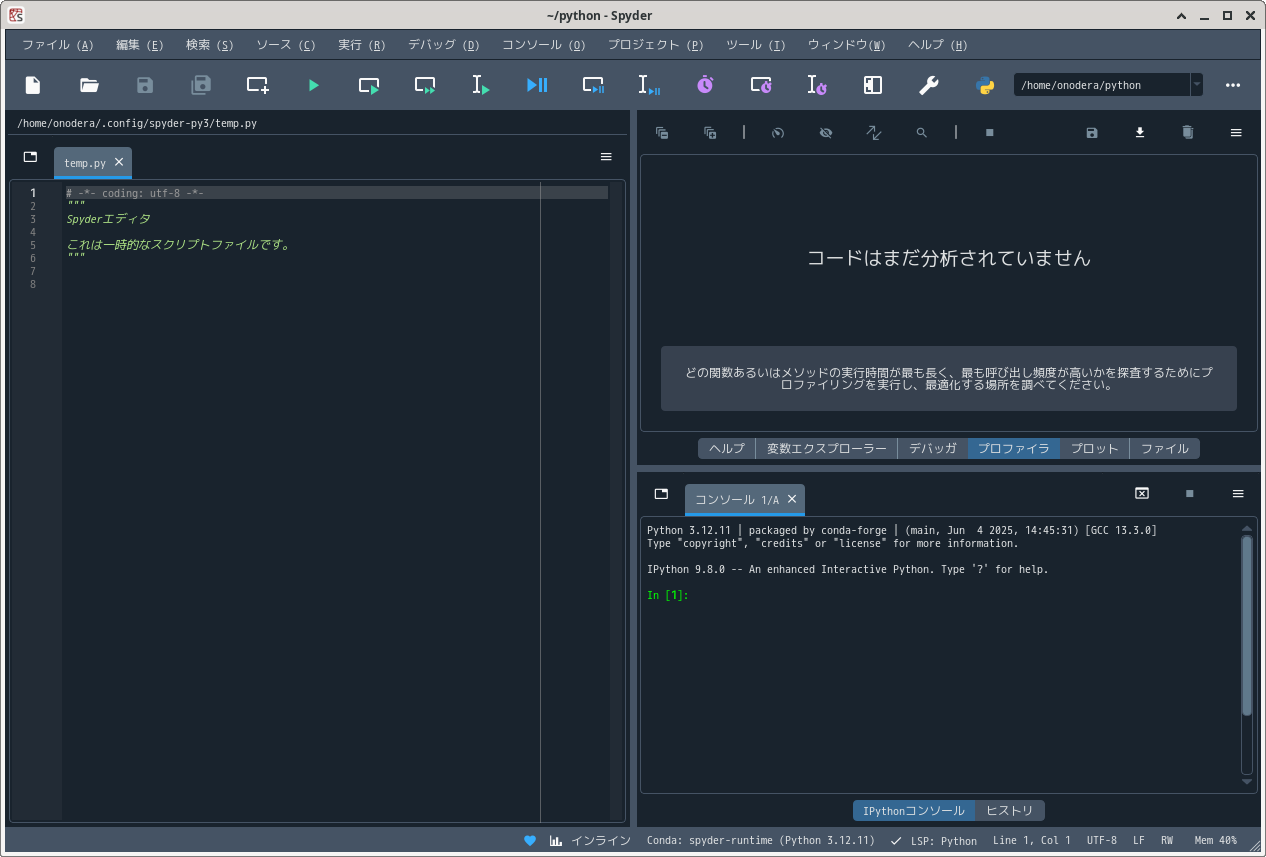The height and width of the screenshot is (857, 1266).
Task: Open the 編集 menu
Action: [x=139, y=45]
